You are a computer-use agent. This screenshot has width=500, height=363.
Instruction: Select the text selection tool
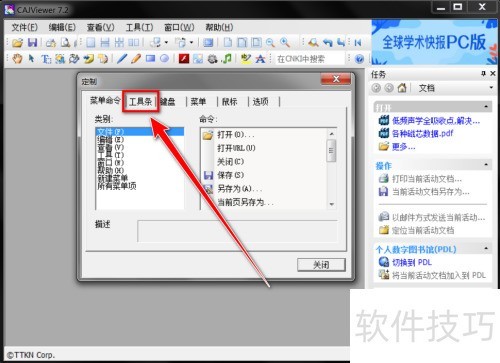[x=46, y=59]
